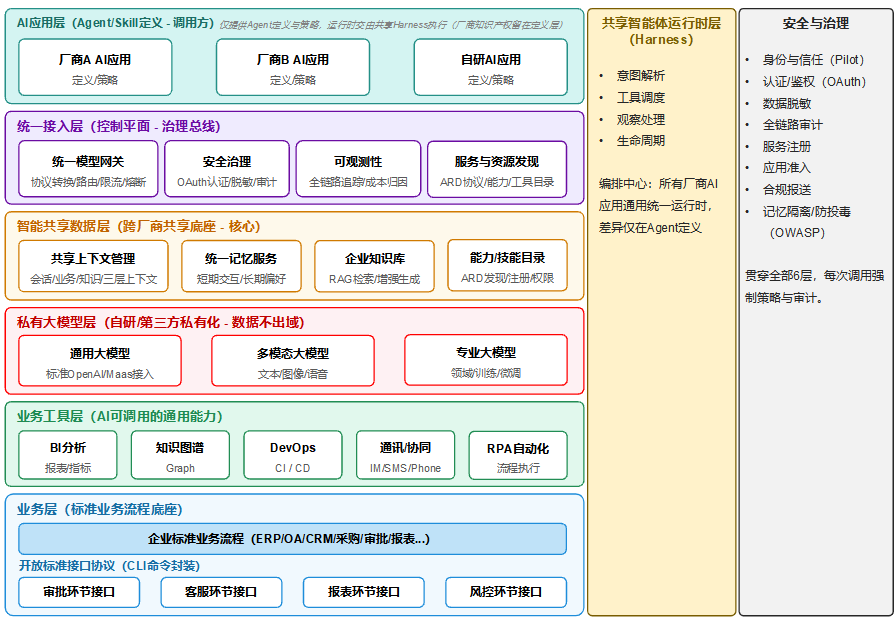Click the 认证/鉴权 (OAuth) bullet
Image resolution: width=896 pixels, height=619 pixels.
point(814,82)
